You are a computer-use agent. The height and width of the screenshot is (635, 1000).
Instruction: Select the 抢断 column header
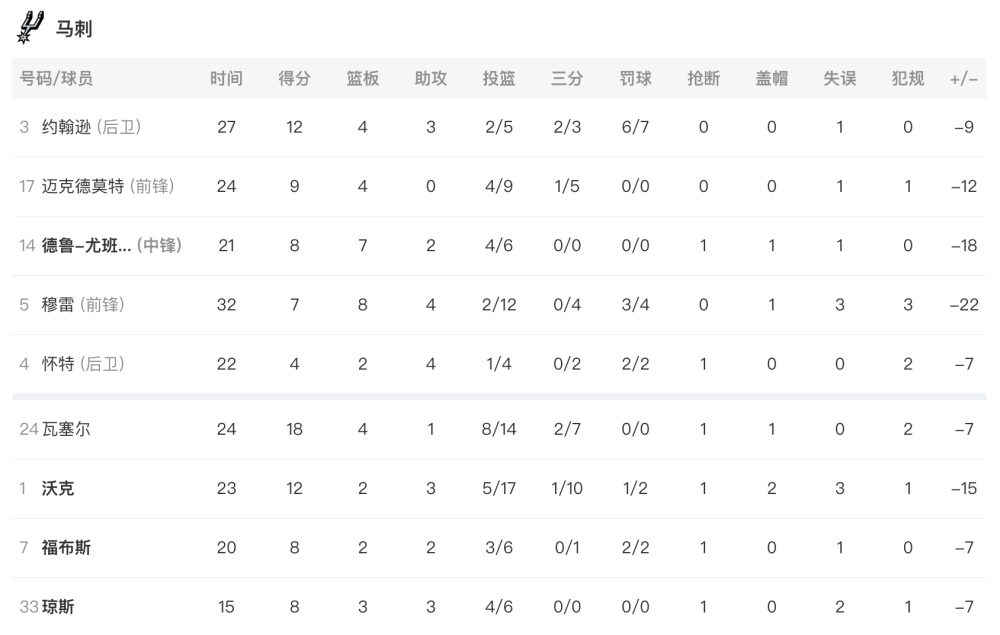tap(703, 78)
